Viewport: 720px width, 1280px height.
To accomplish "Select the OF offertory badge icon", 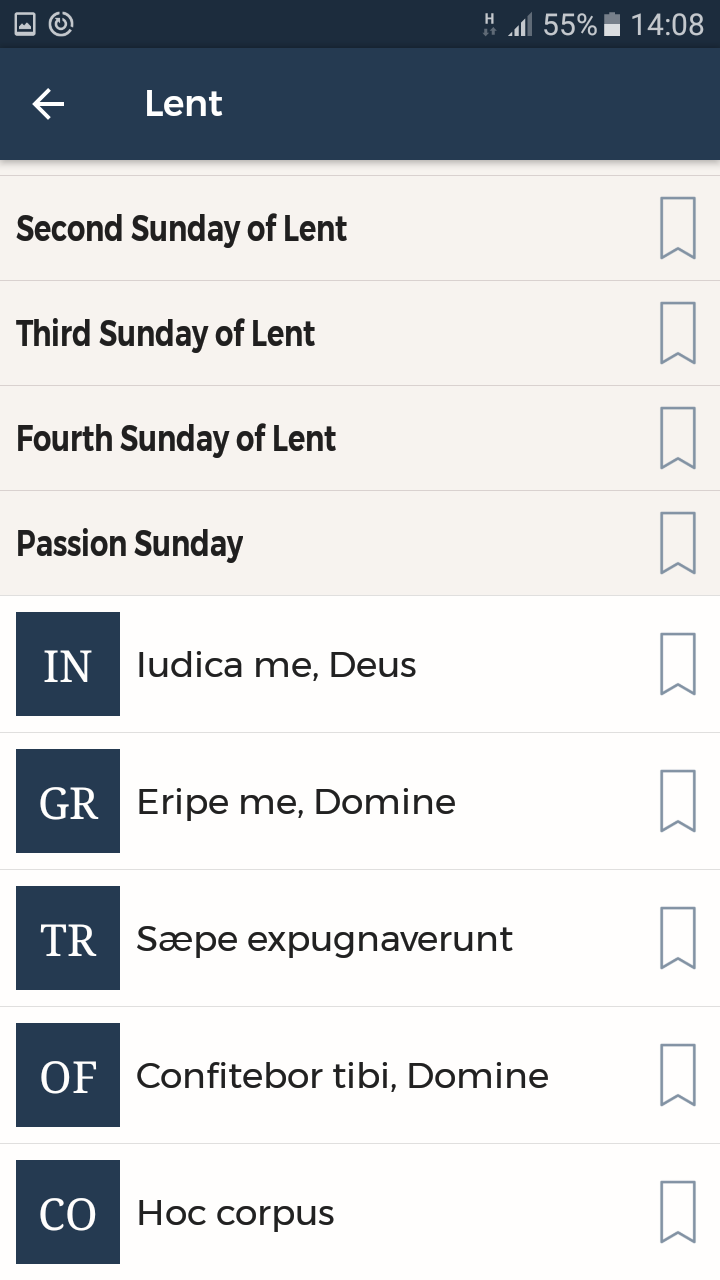I will click(x=68, y=1075).
